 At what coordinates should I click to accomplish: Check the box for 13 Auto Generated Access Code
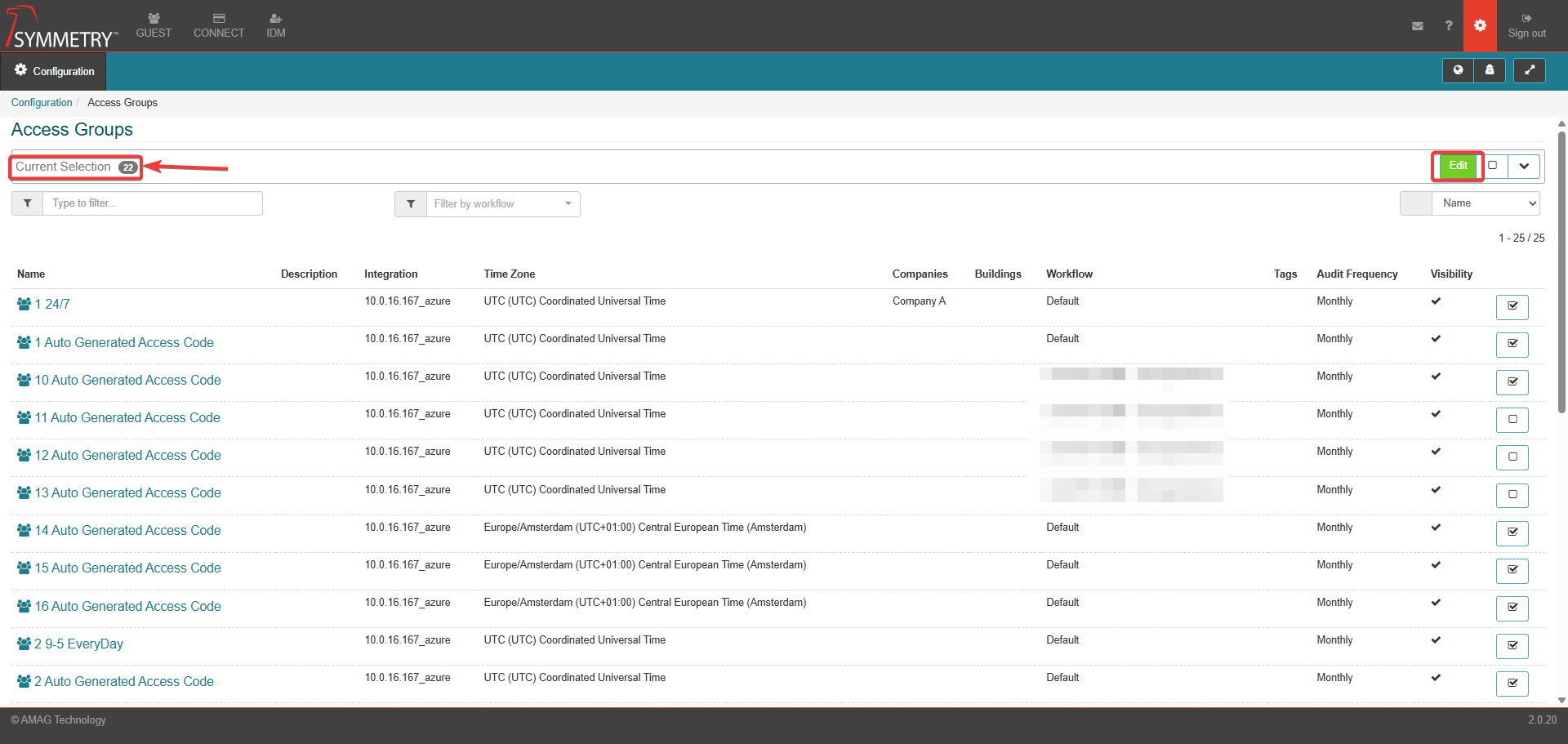1512,495
